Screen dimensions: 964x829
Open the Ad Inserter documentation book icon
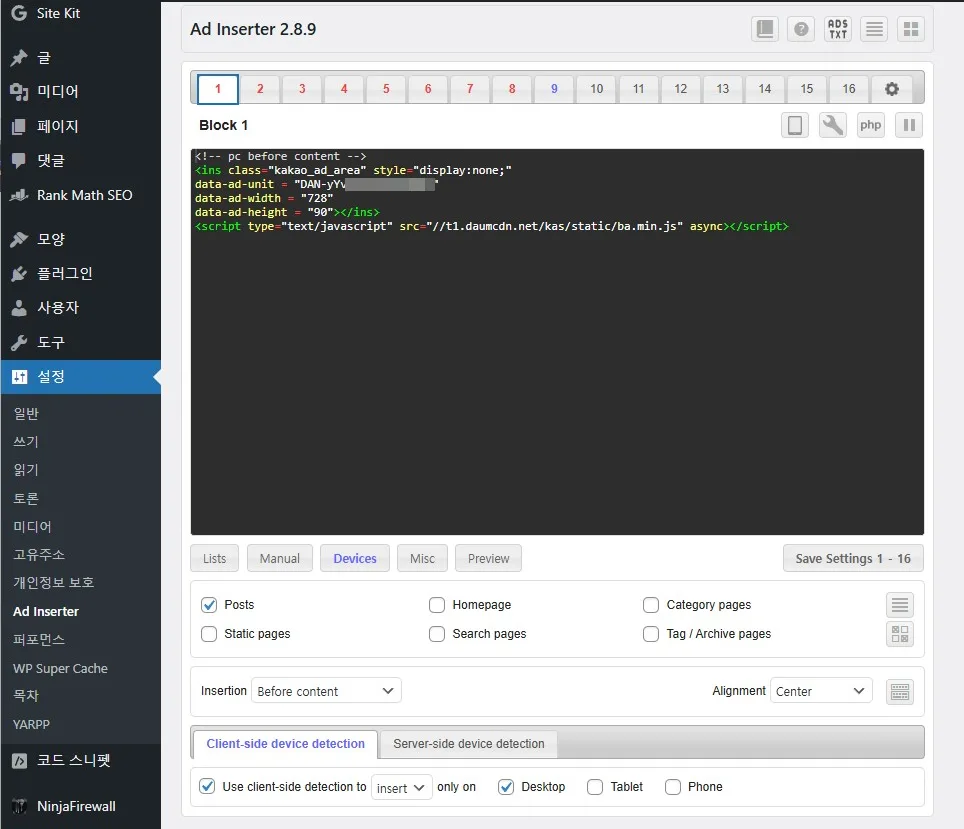tap(765, 29)
